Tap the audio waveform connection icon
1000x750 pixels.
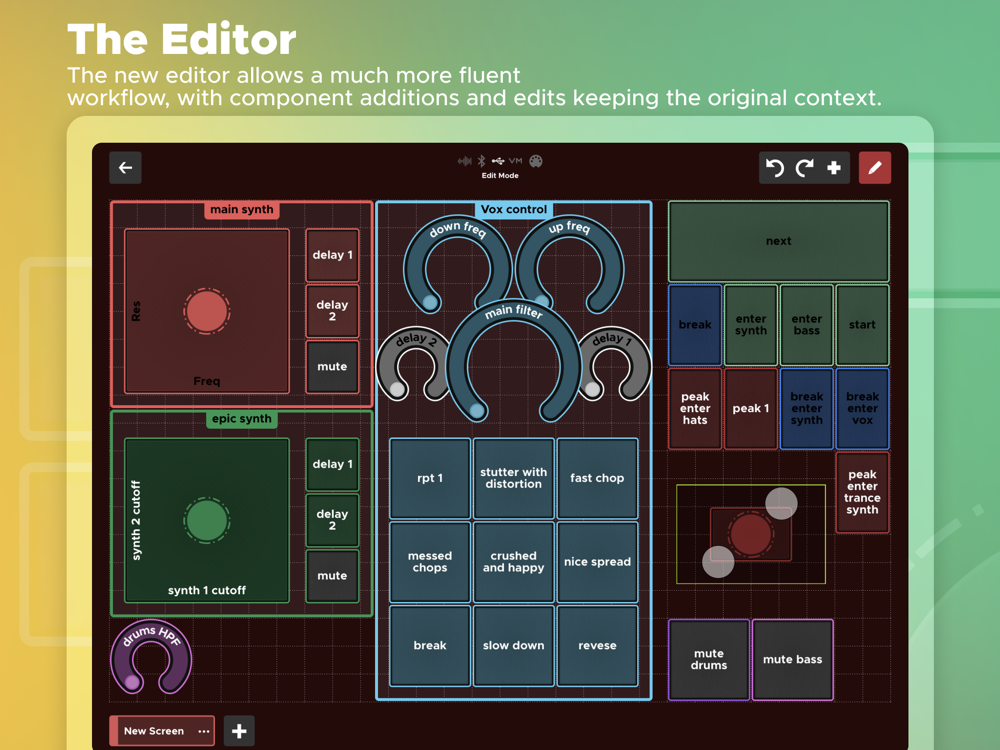pyautogui.click(x=464, y=161)
